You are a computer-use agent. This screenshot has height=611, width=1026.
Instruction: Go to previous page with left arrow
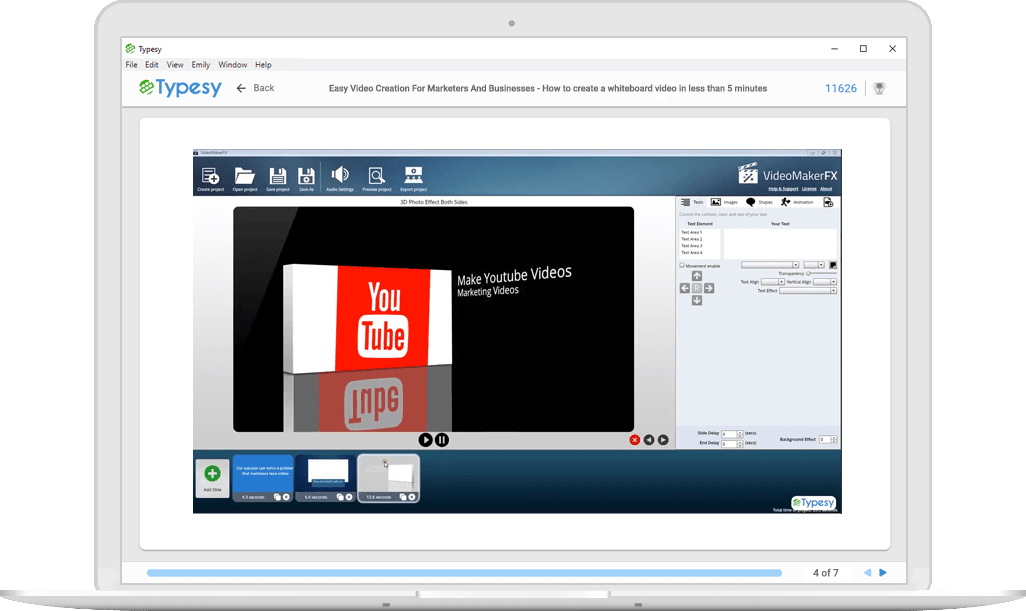[867, 572]
